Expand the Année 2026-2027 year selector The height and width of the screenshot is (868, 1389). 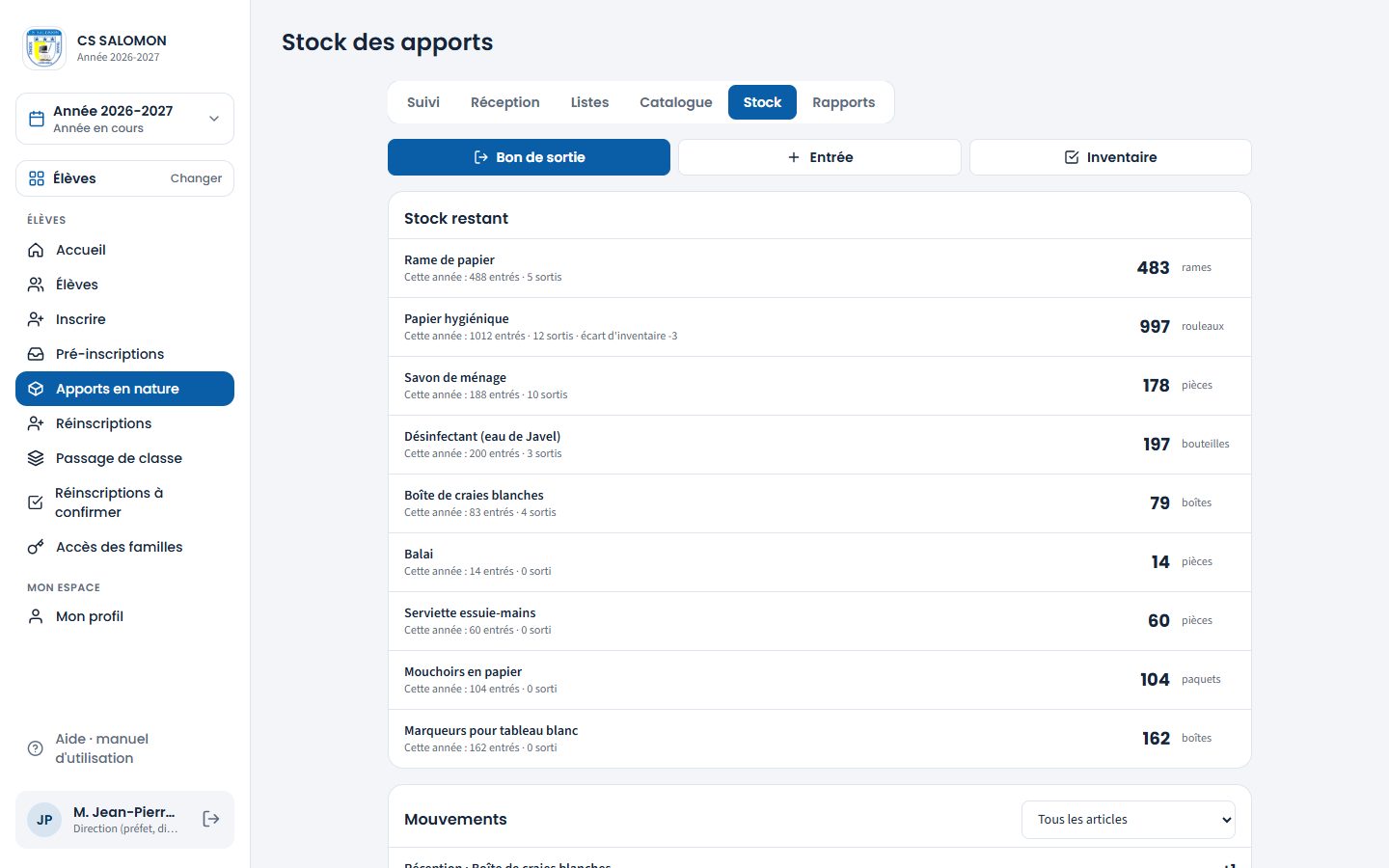click(124, 119)
